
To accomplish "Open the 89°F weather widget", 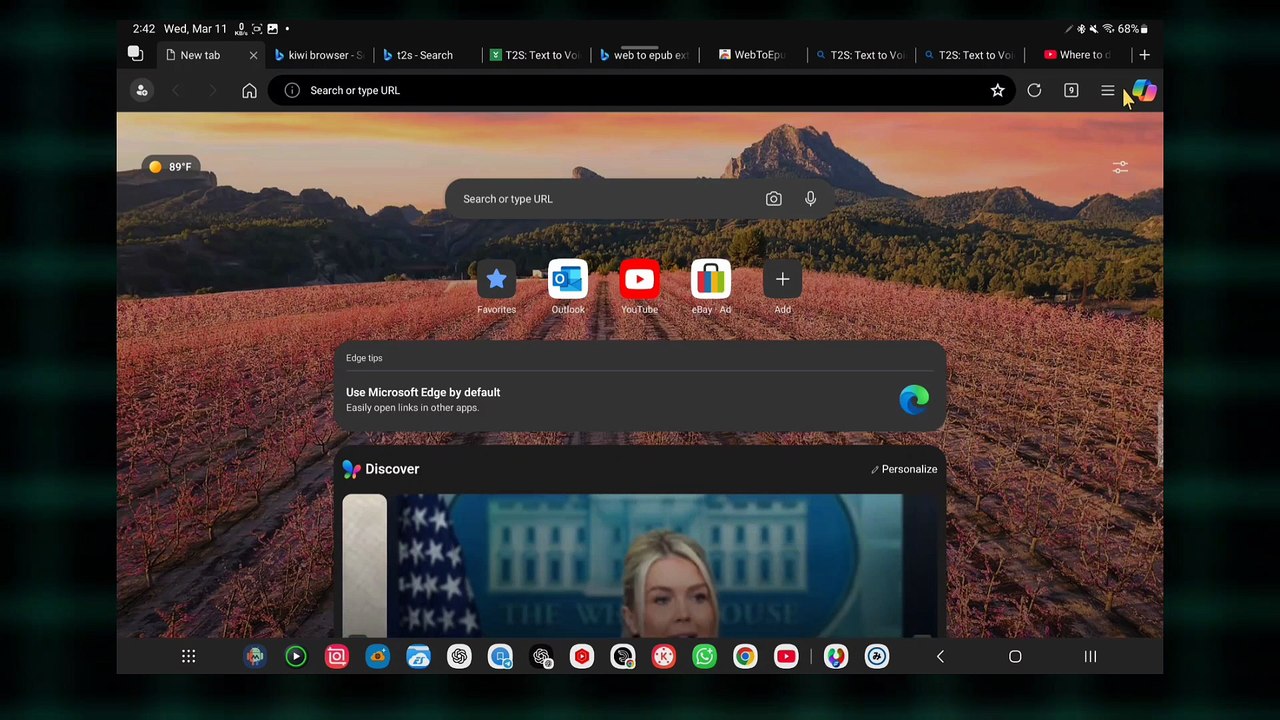I will [170, 167].
